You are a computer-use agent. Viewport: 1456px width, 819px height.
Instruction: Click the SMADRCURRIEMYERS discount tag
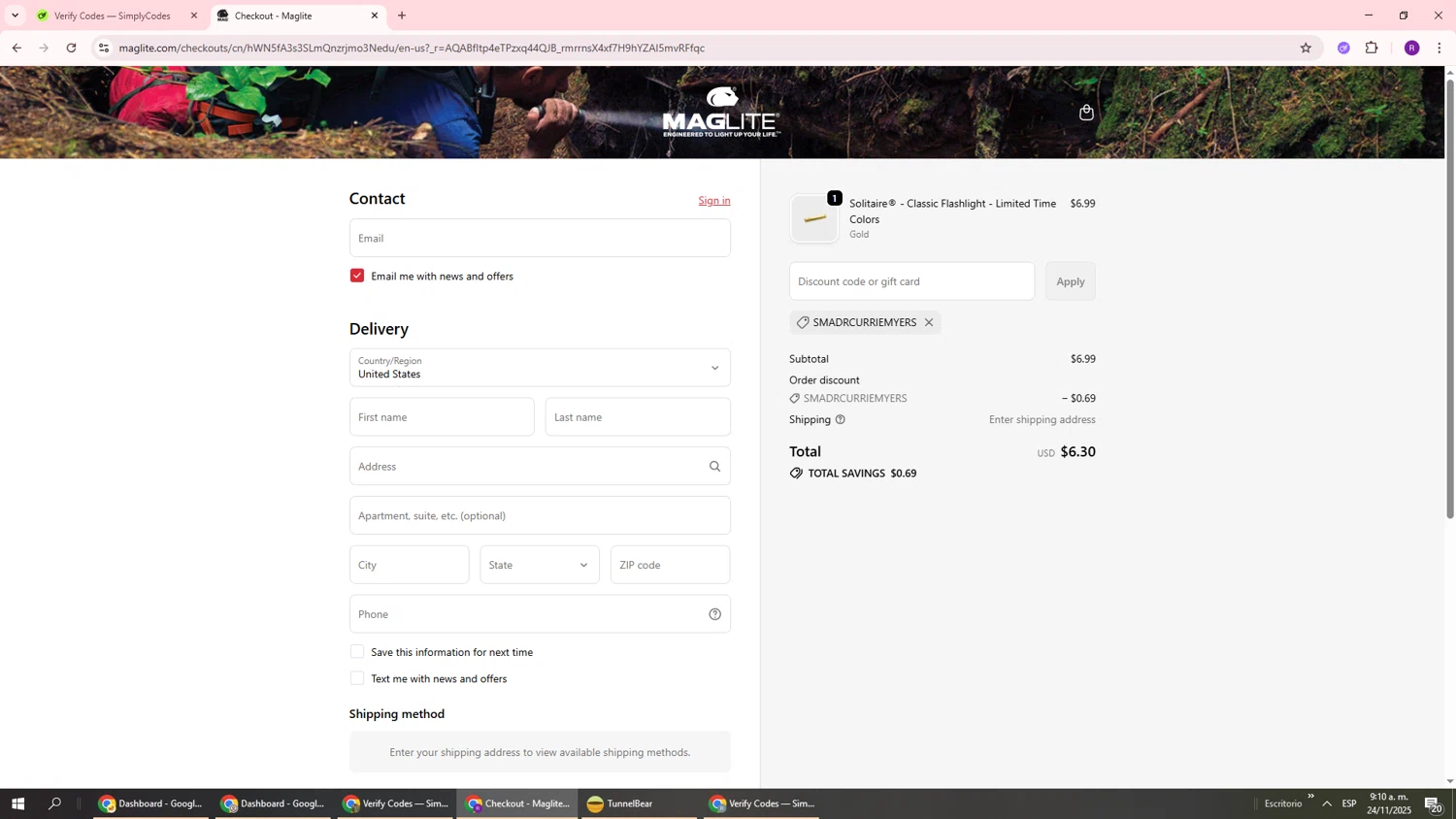(x=865, y=322)
